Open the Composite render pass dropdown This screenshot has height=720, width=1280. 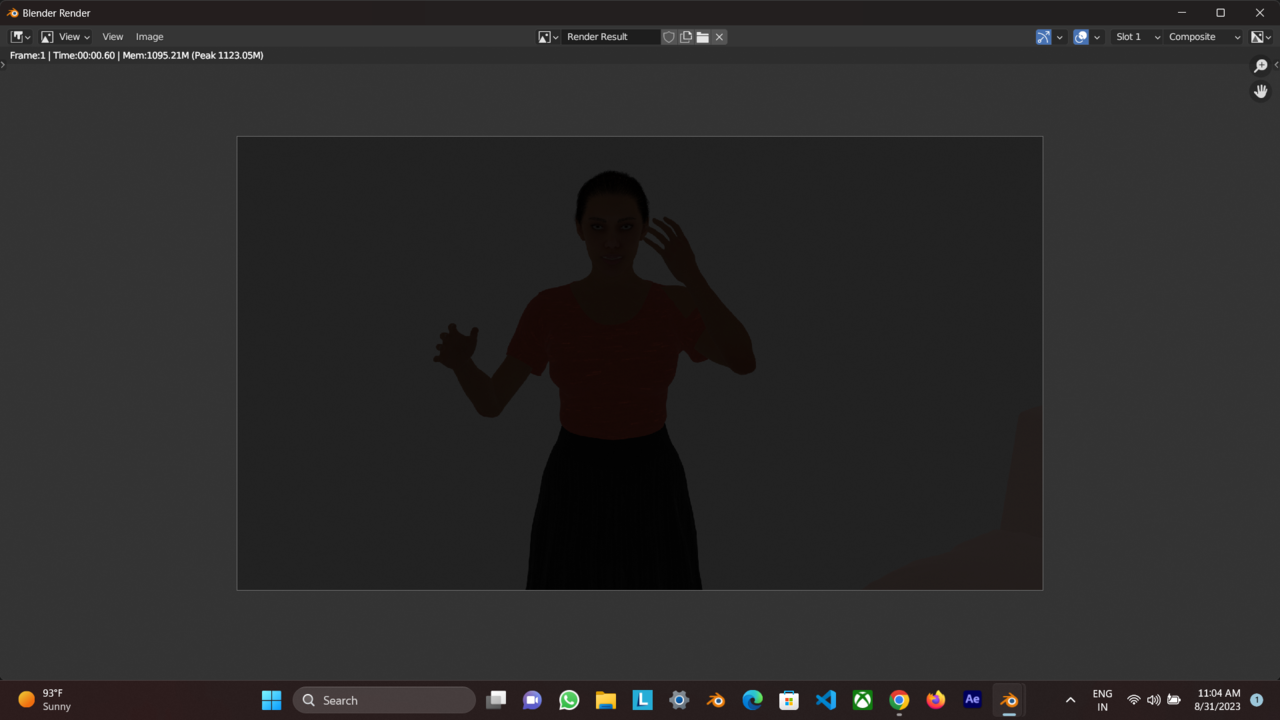pyautogui.click(x=1200, y=36)
